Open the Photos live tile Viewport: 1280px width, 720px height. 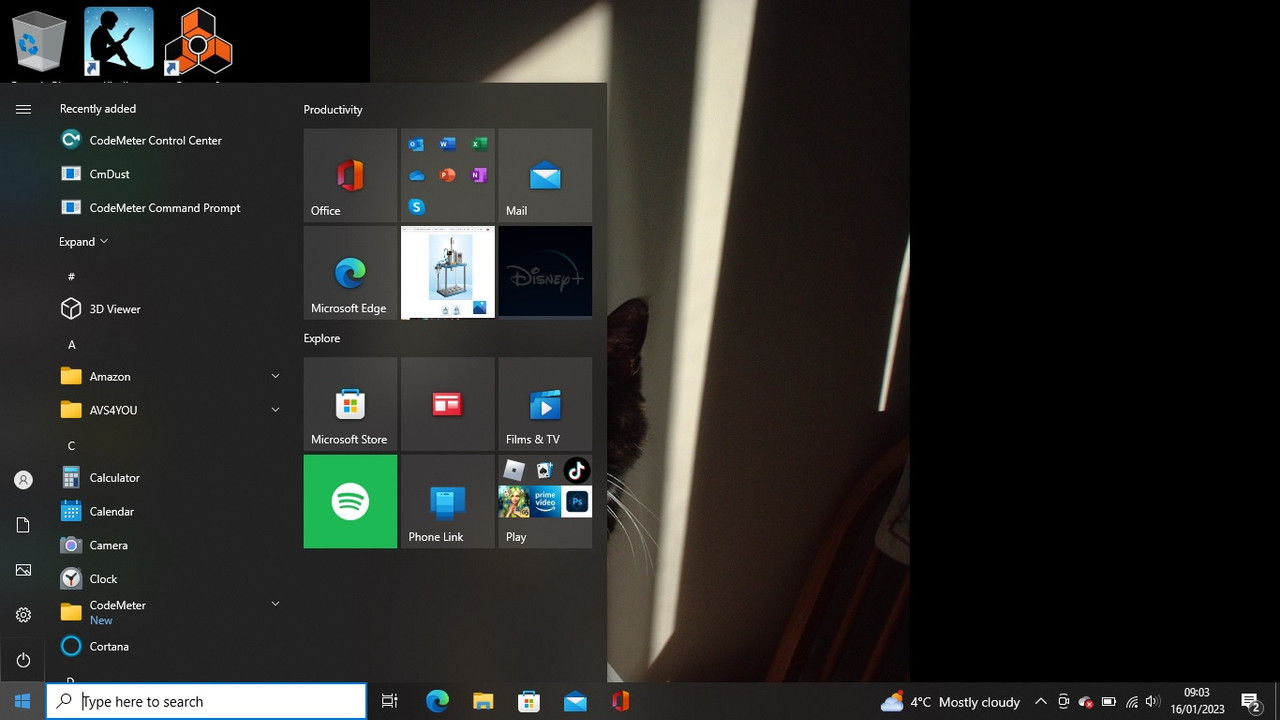[x=448, y=272]
